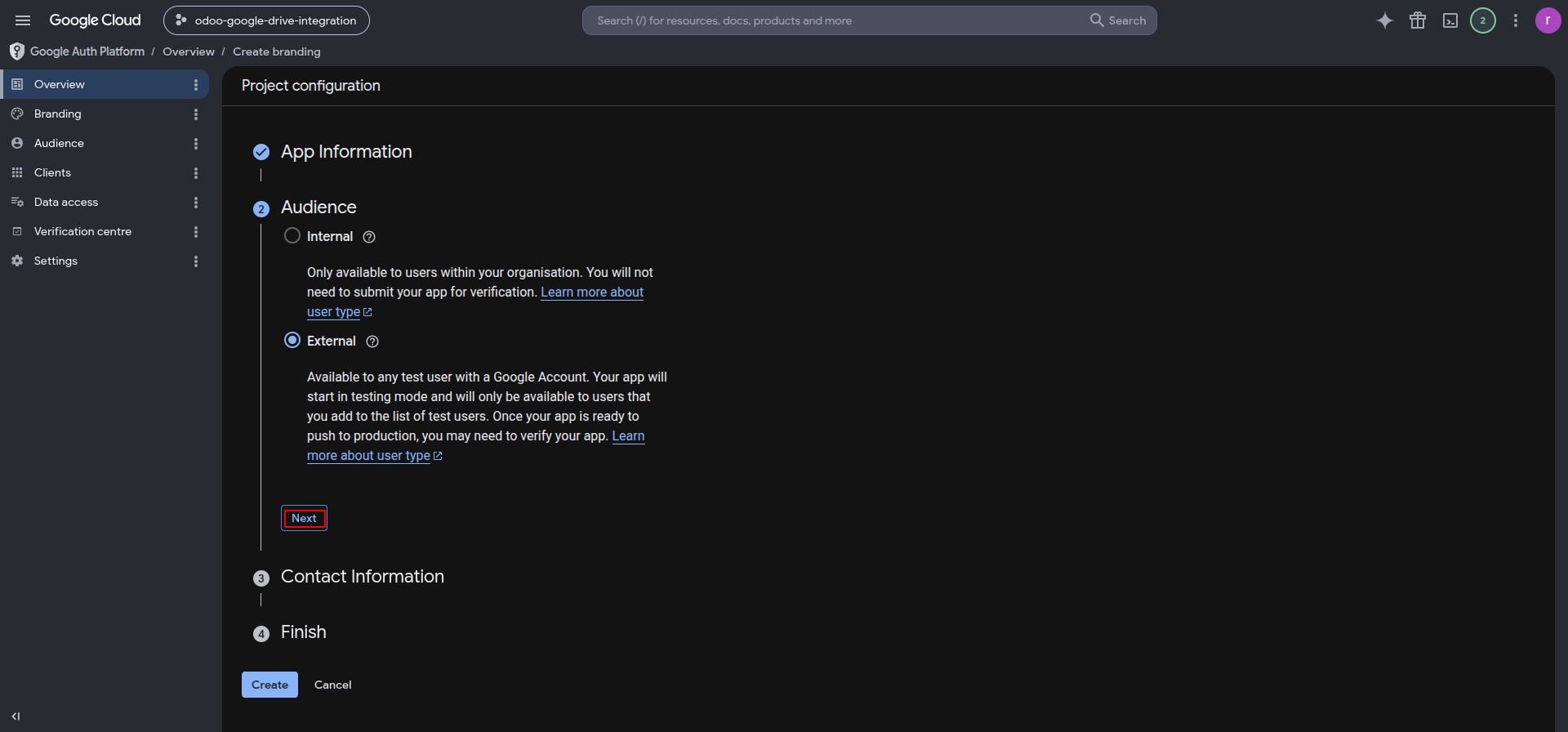
Task: Open Data access row three-dot menu
Action: click(x=196, y=203)
